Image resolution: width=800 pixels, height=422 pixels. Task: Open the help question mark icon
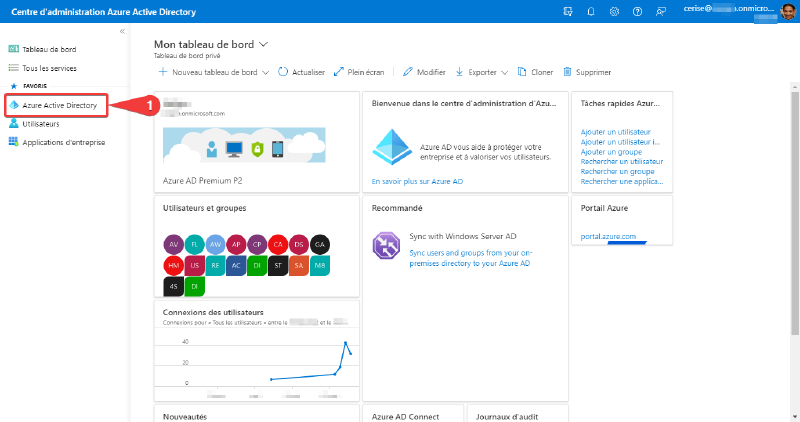pyautogui.click(x=637, y=11)
